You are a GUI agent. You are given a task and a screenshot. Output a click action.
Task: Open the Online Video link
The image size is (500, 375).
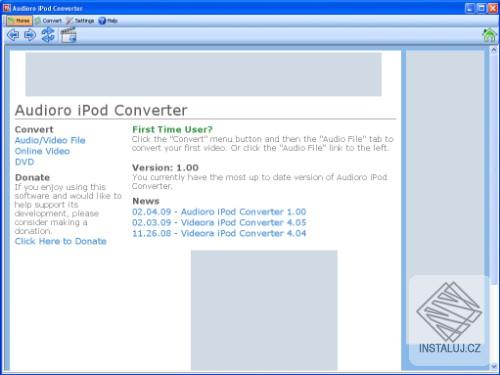(x=42, y=151)
